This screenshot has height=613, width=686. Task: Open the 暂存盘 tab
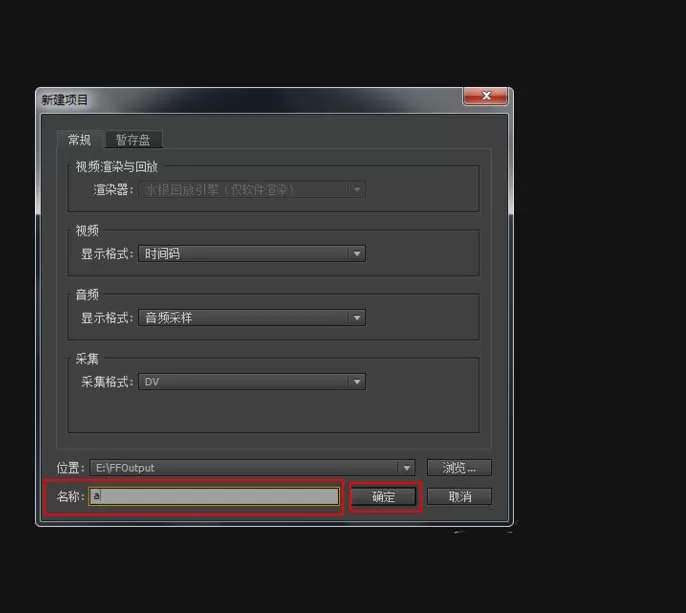133,140
